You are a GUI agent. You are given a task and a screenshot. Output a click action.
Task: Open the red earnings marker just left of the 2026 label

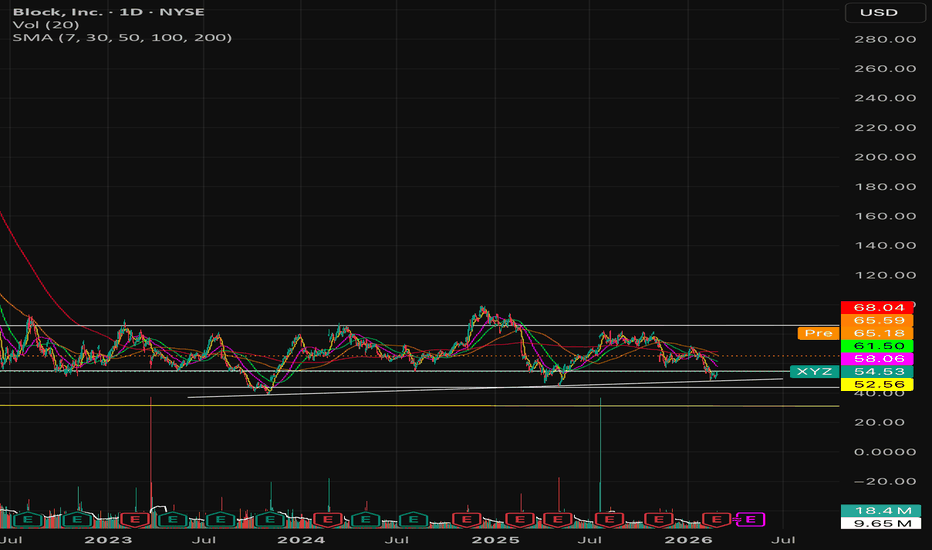pos(659,520)
